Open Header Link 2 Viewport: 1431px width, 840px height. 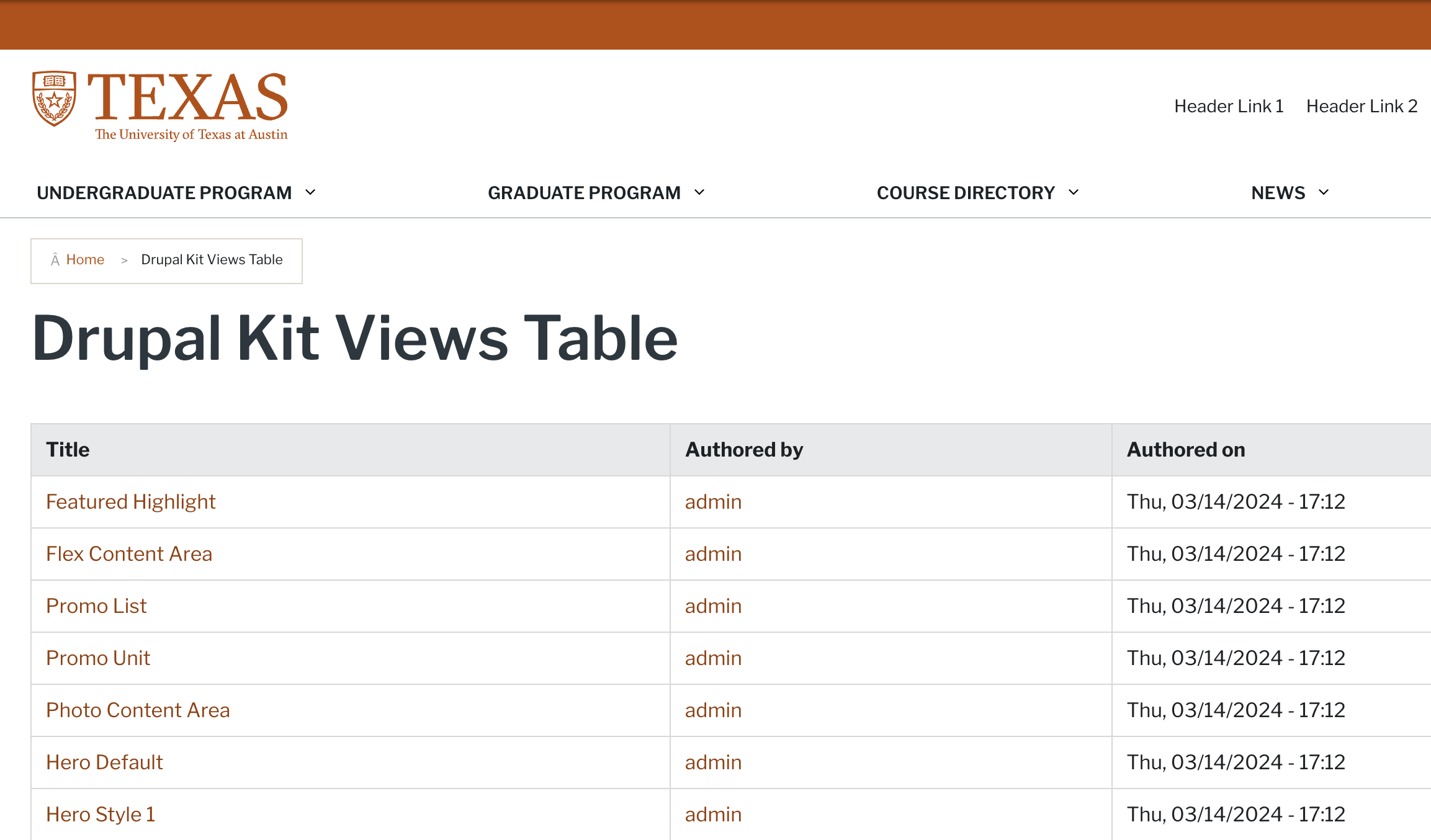point(1361,106)
